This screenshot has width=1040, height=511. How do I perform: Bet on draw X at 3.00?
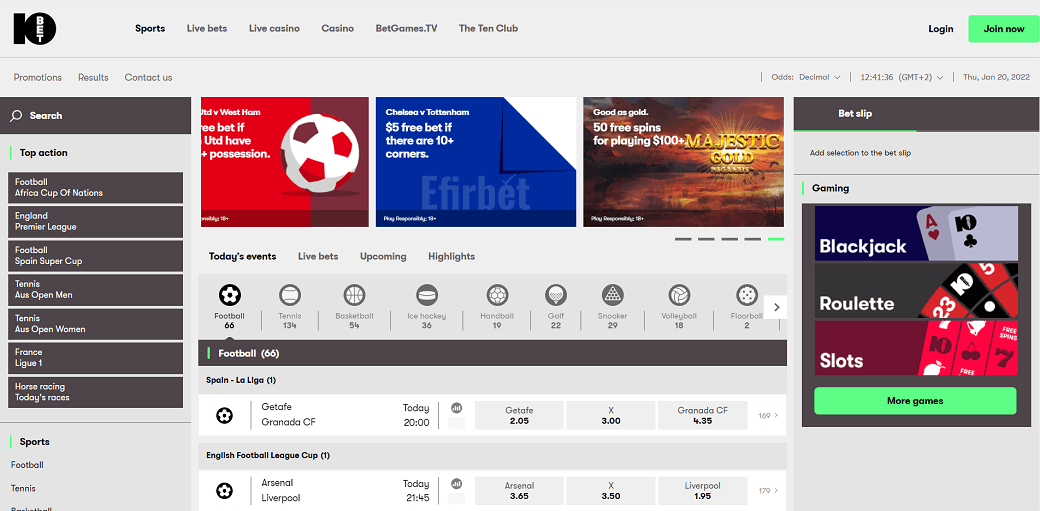tap(611, 415)
